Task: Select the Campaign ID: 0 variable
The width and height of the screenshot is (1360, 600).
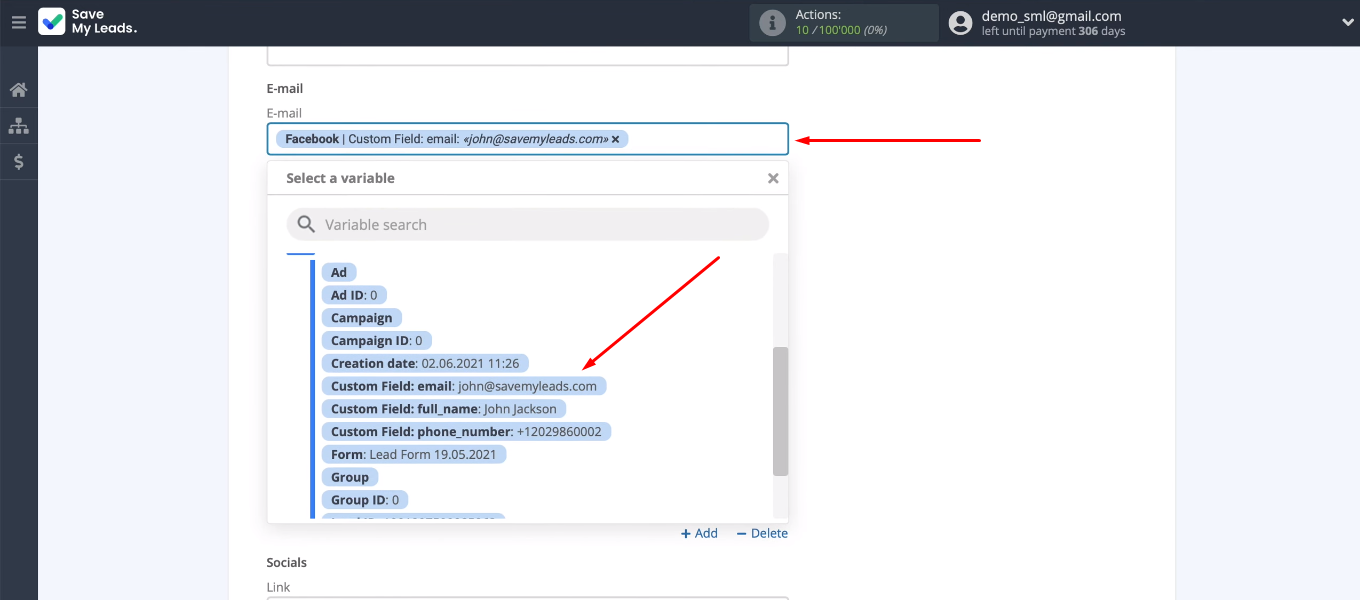Action: [377, 341]
